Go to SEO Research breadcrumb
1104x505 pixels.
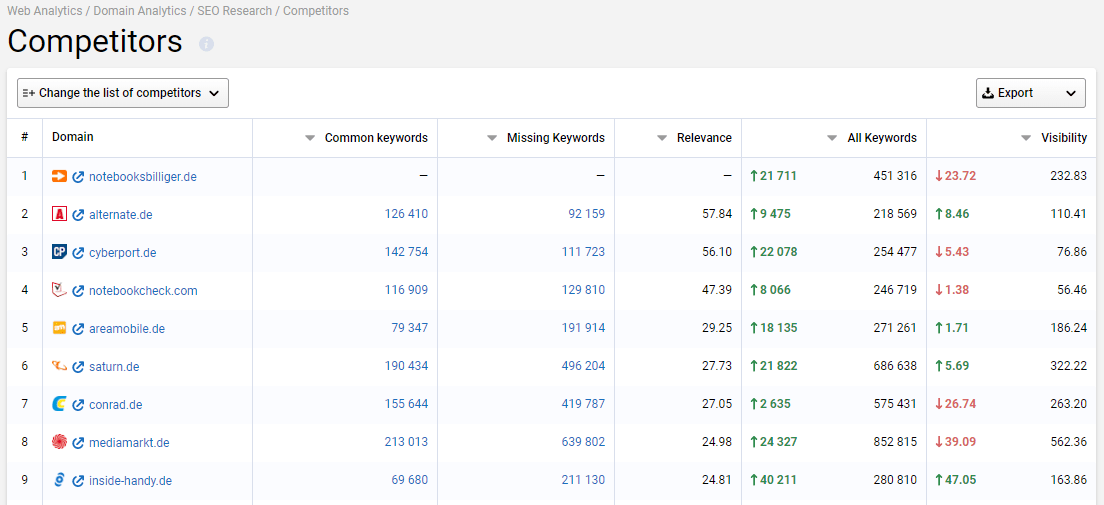[x=234, y=11]
